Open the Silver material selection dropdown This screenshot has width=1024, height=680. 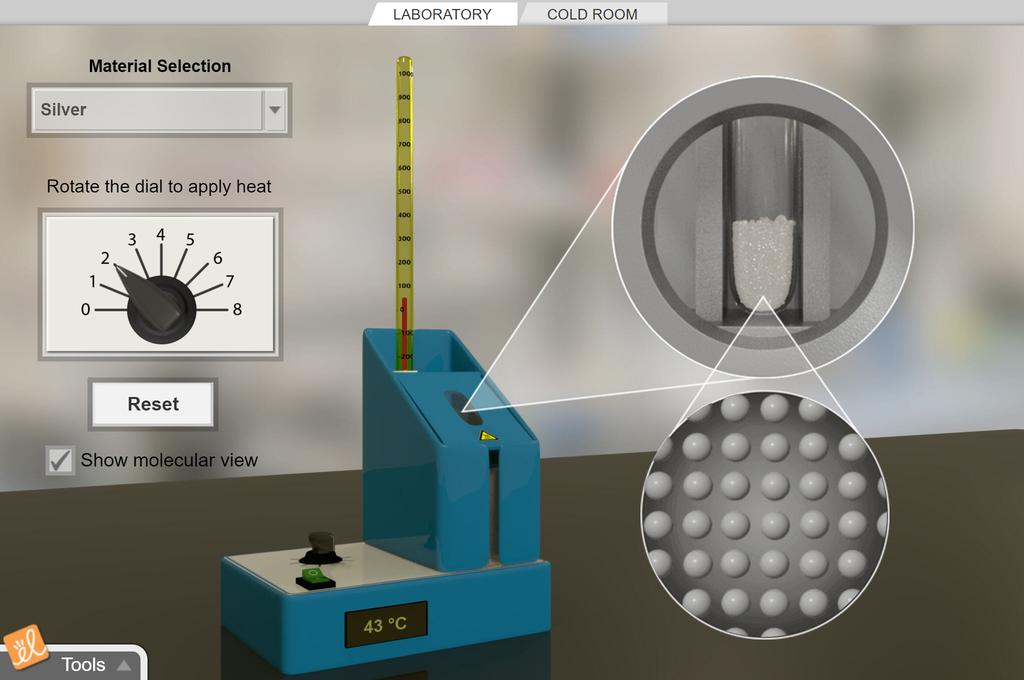(x=148, y=110)
